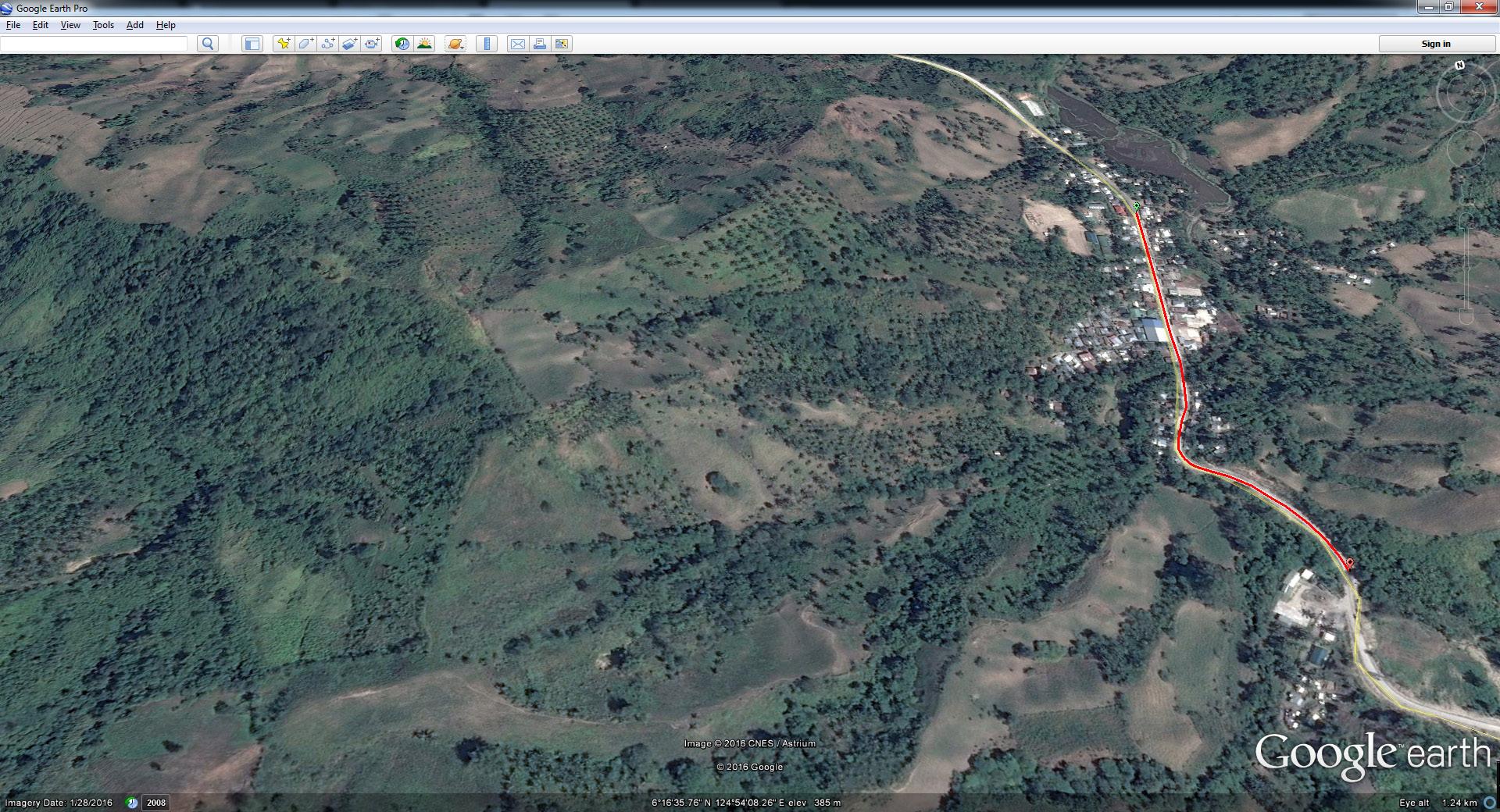Click the Move joystick circle
This screenshot has height=812, width=1500.
(x=1466, y=148)
